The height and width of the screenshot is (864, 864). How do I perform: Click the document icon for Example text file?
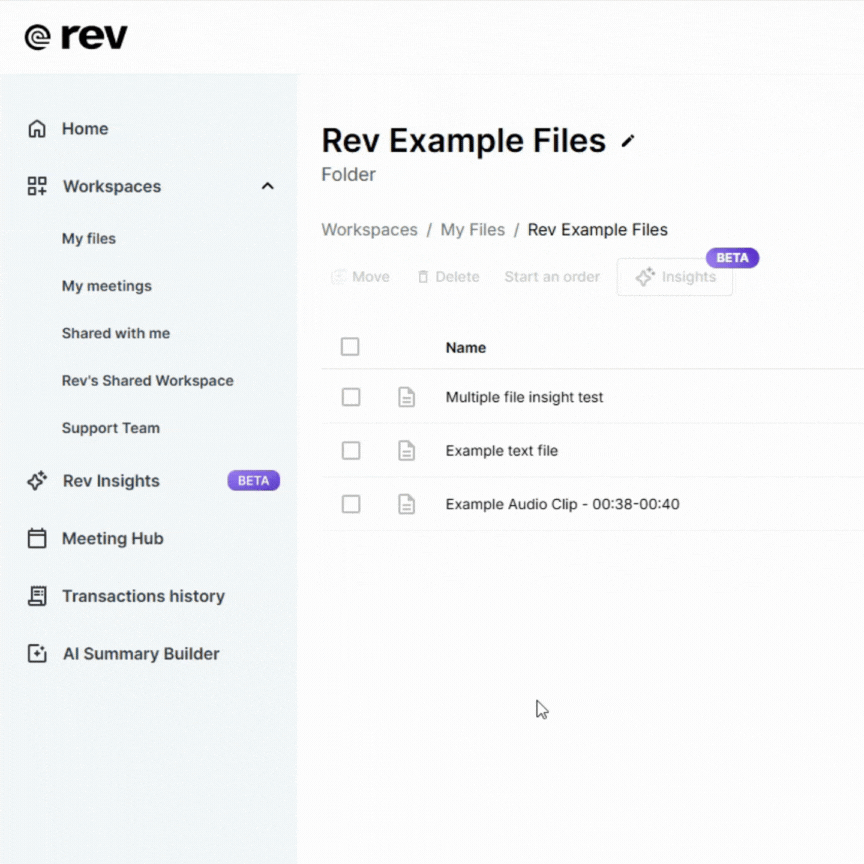(407, 450)
